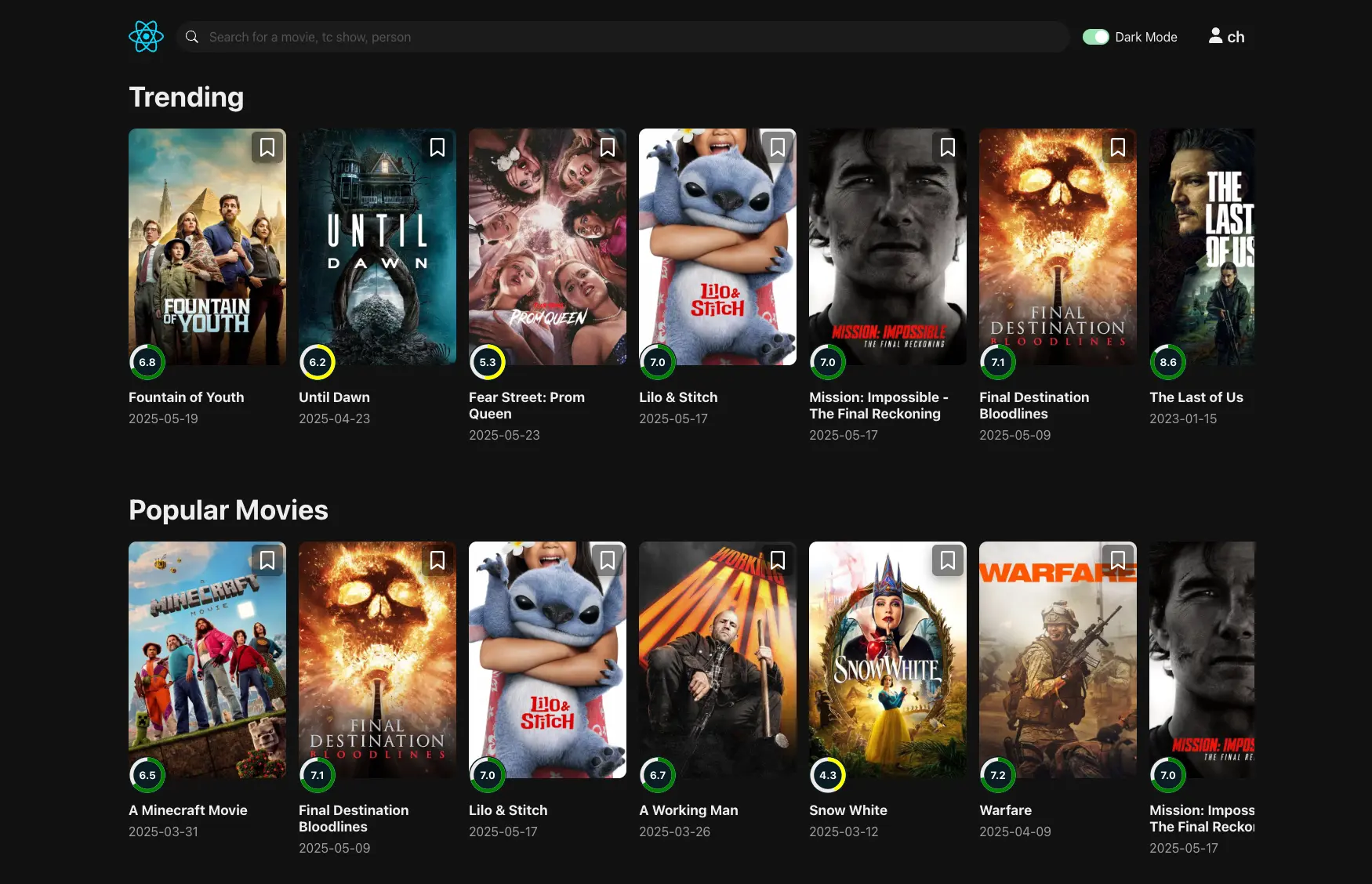Screen dimensions: 1372x884
Task: Click the 7.2 rating on Warfare
Action: click(x=998, y=775)
